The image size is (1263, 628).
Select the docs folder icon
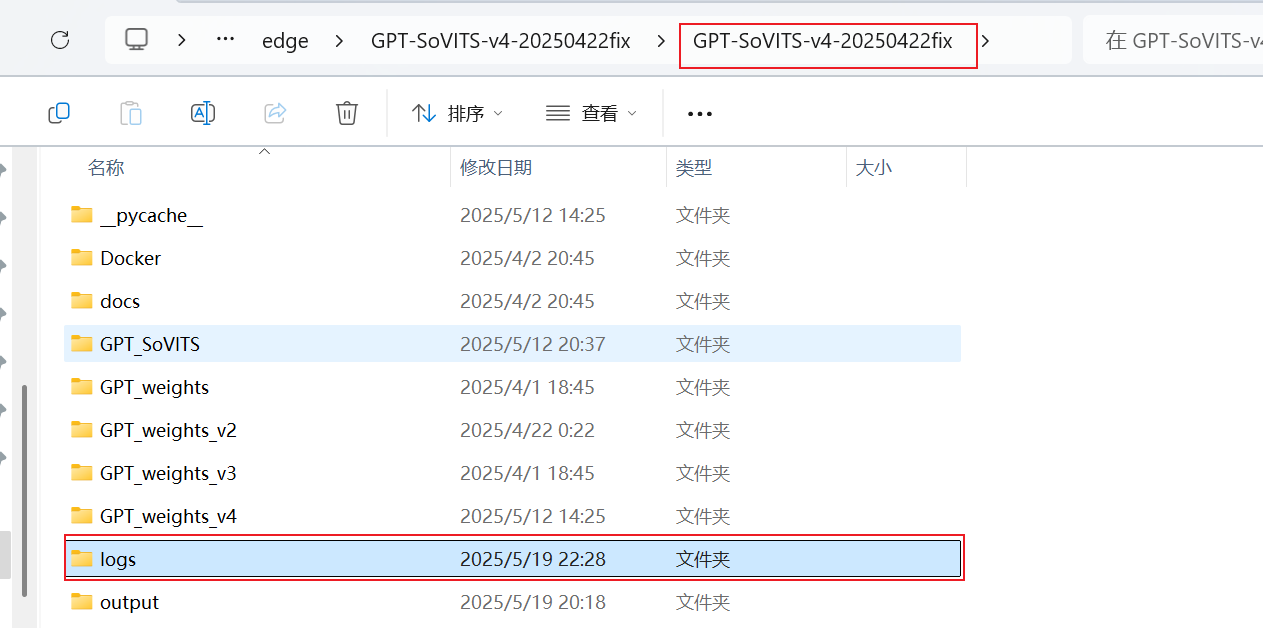[82, 300]
